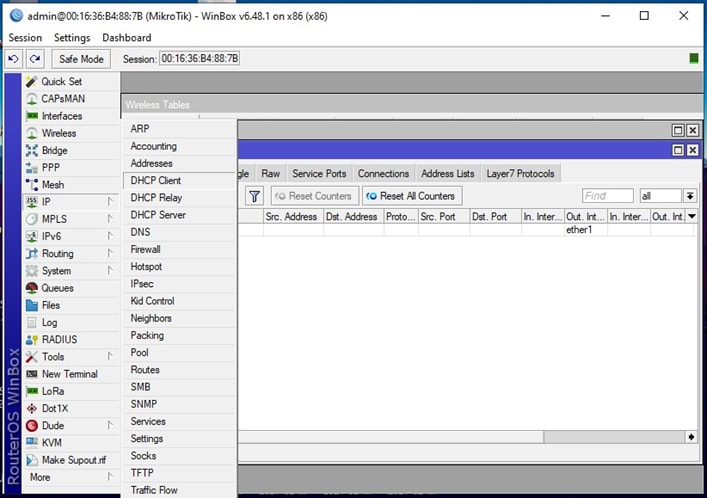Screen dimensions: 707x498
Task: Open the Mesh sidebar icon
Action: [x=32, y=184]
